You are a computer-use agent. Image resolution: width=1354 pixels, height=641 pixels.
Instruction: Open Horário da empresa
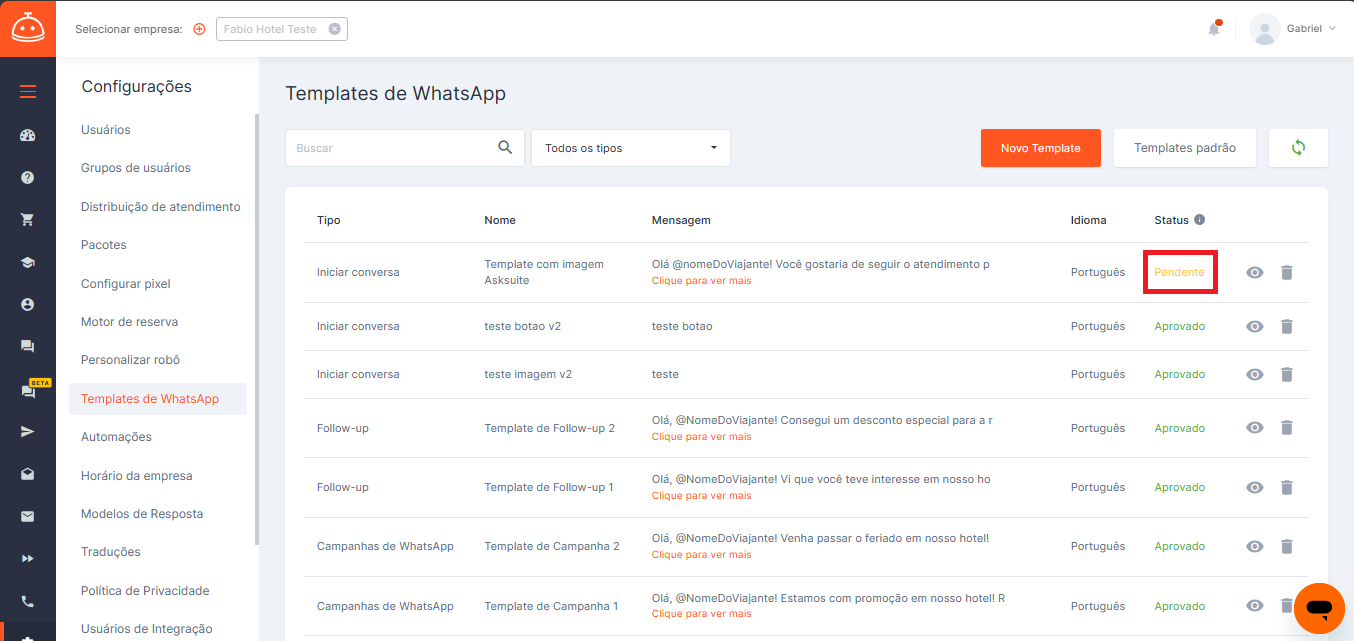pyautogui.click(x=137, y=476)
